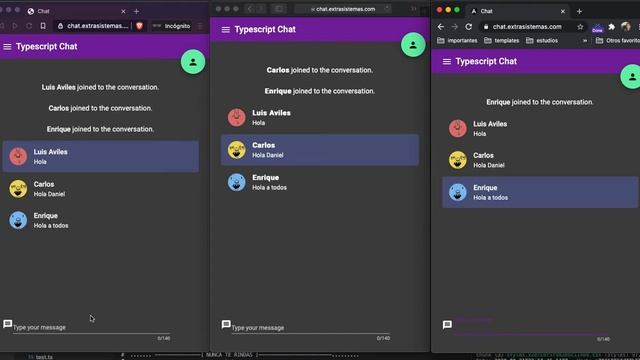Click Carlos yellow avatar in left window

tap(18, 189)
